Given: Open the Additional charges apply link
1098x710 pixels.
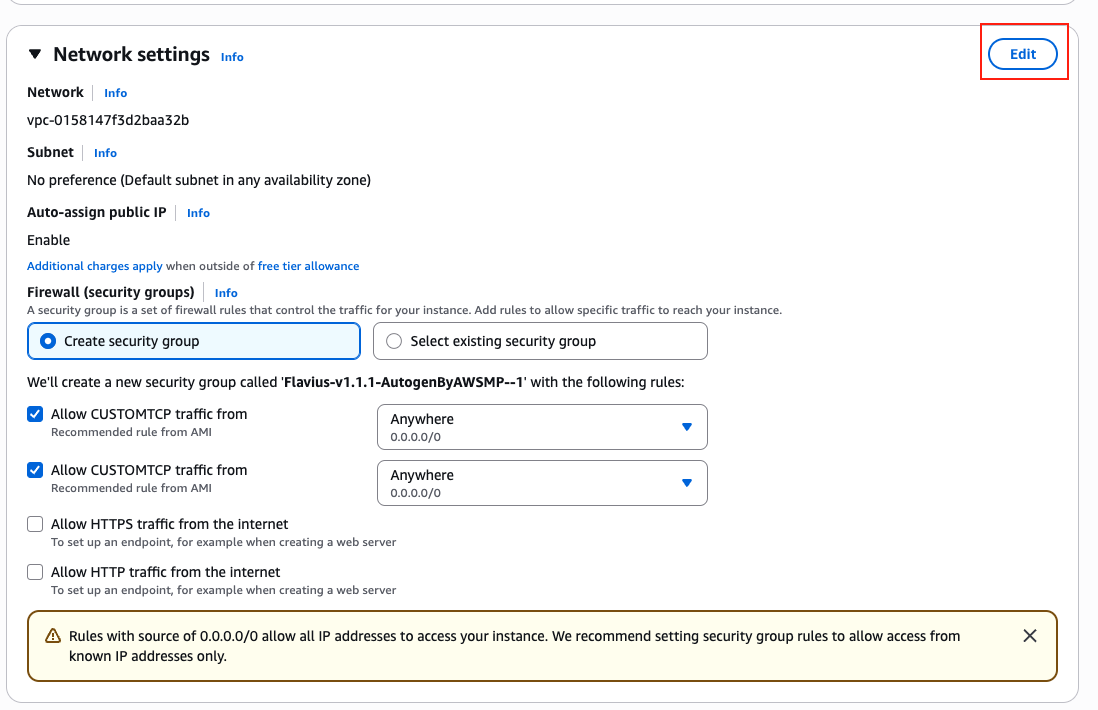Looking at the screenshot, I should pyautogui.click(x=94, y=266).
